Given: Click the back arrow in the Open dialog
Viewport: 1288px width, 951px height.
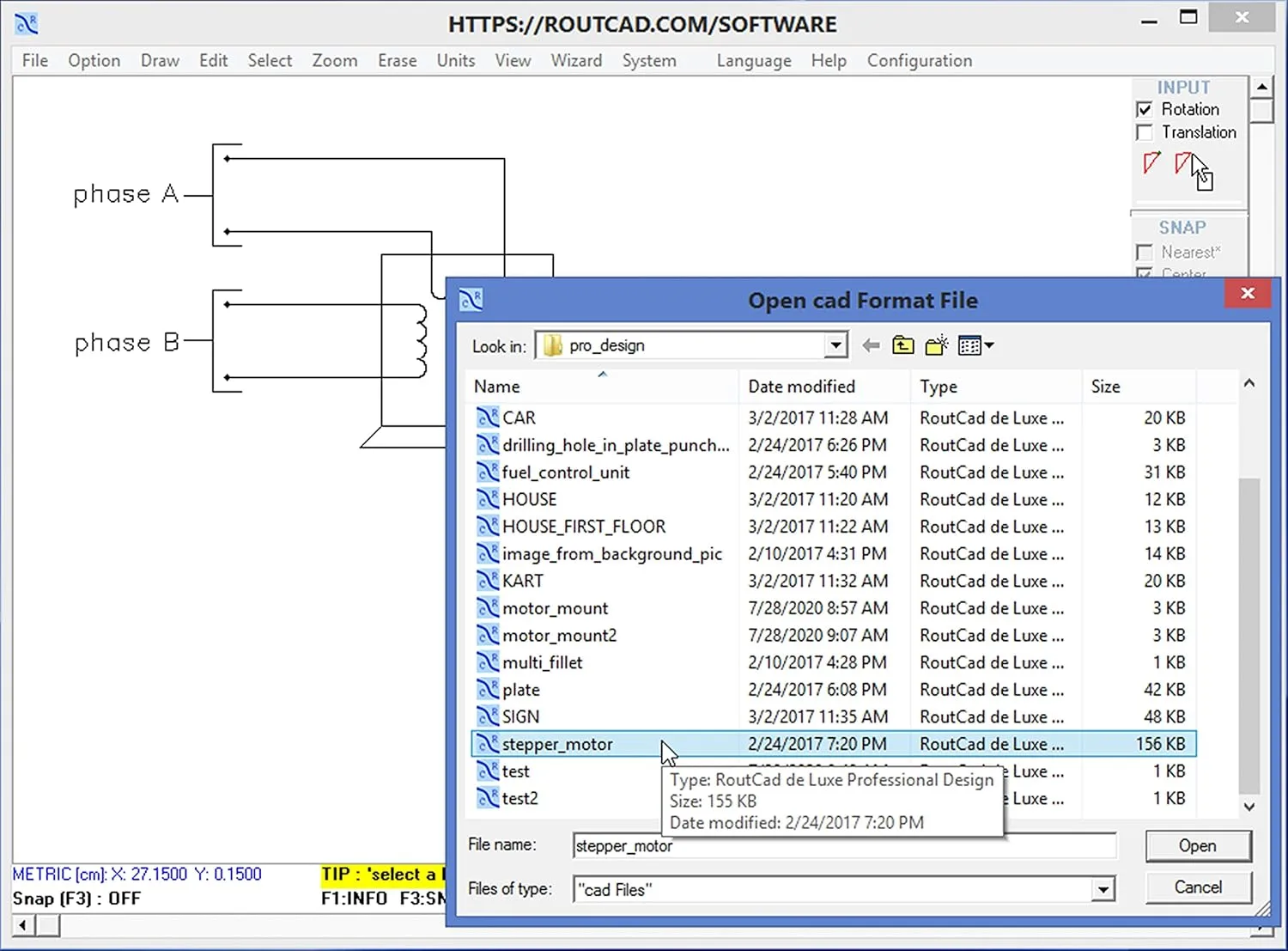Looking at the screenshot, I should click(871, 344).
